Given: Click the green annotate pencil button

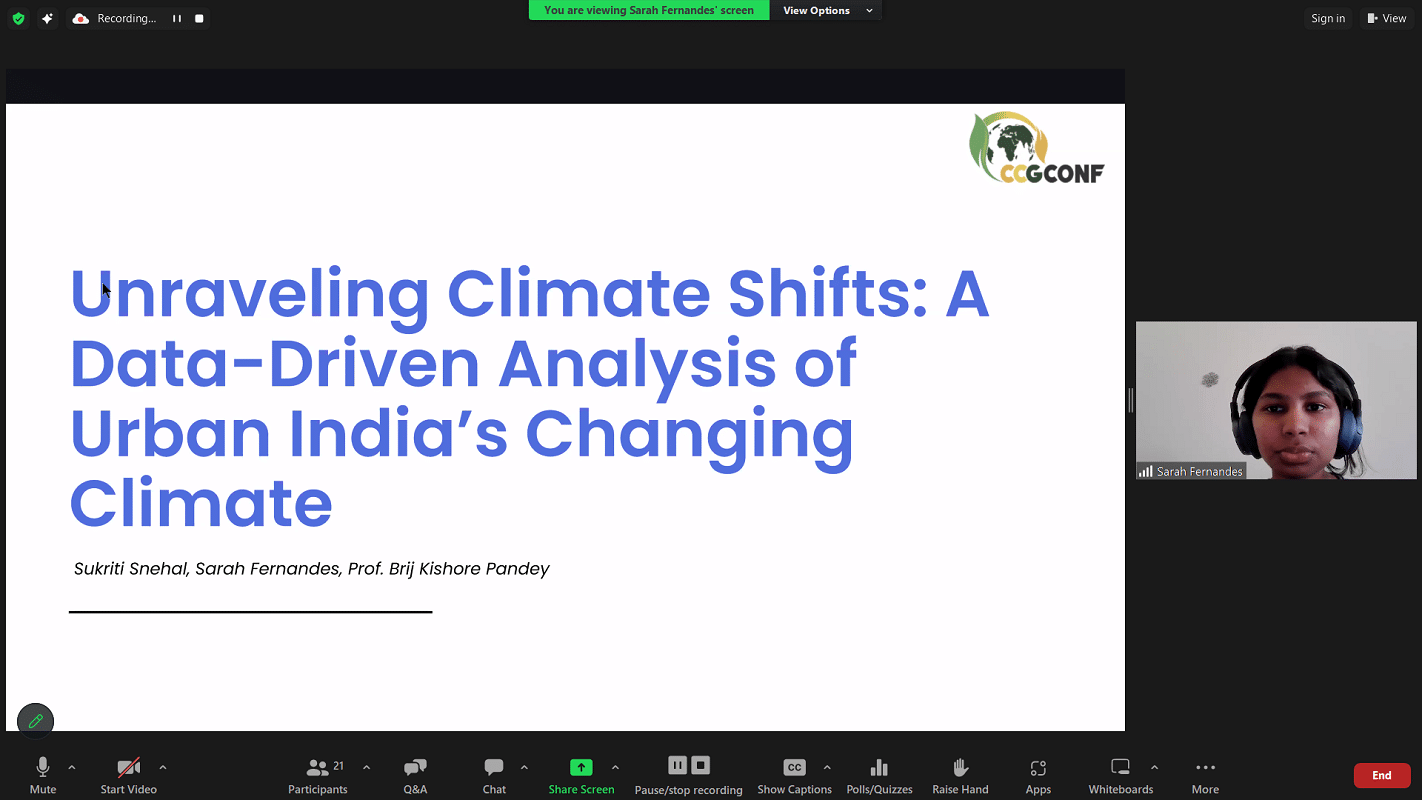Looking at the screenshot, I should click(x=36, y=721).
